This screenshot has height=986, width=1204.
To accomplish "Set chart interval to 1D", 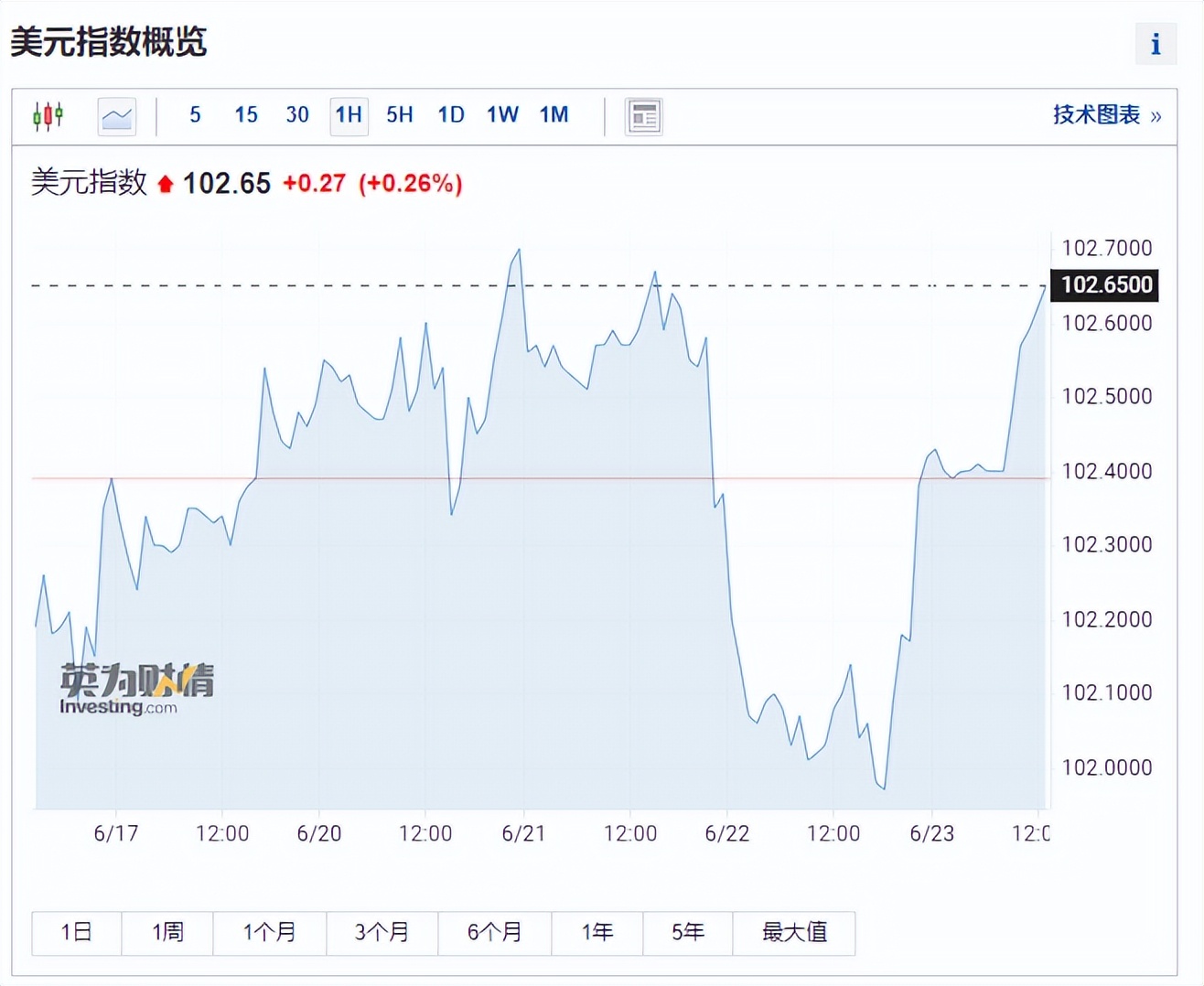I will coord(451,115).
